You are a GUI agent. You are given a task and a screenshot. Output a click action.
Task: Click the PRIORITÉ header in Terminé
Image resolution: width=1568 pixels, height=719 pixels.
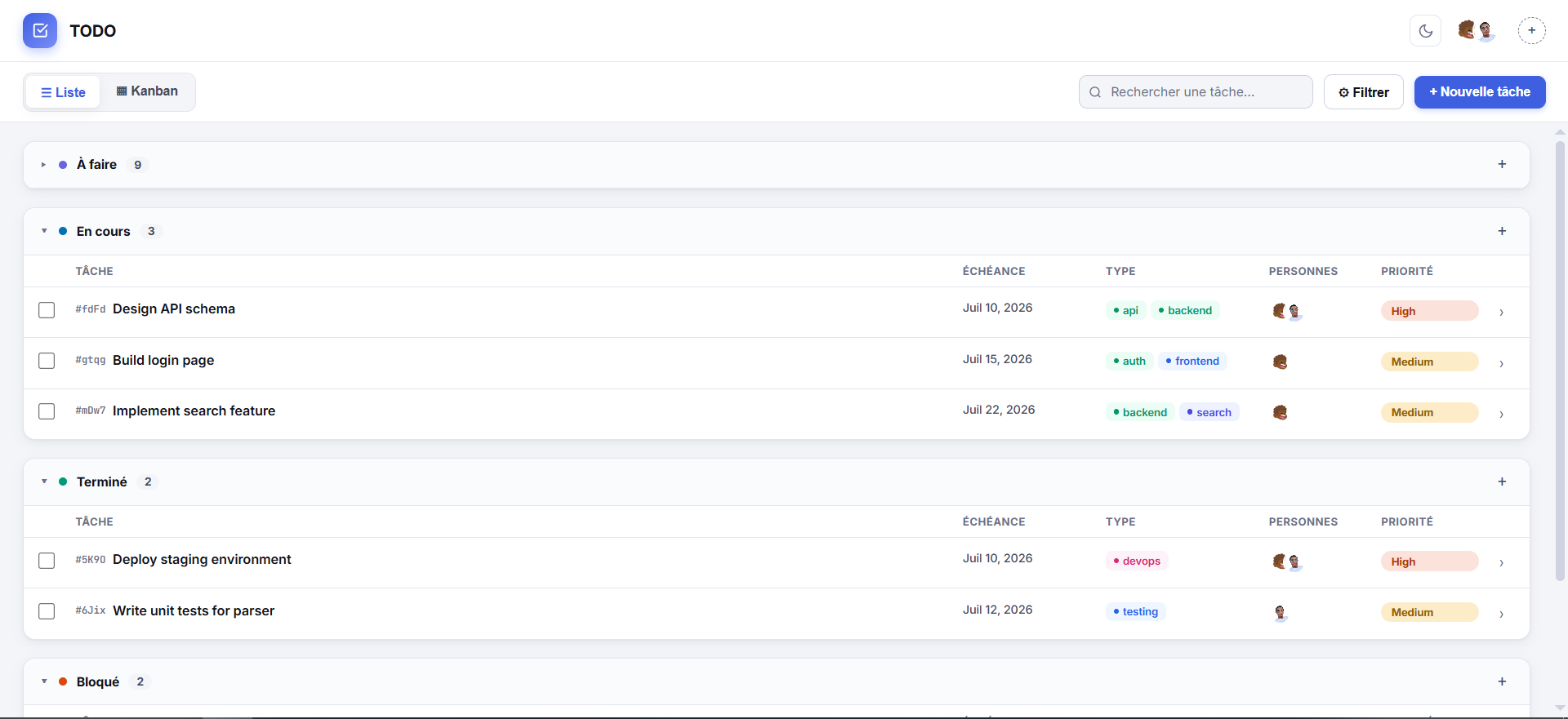(x=1406, y=521)
